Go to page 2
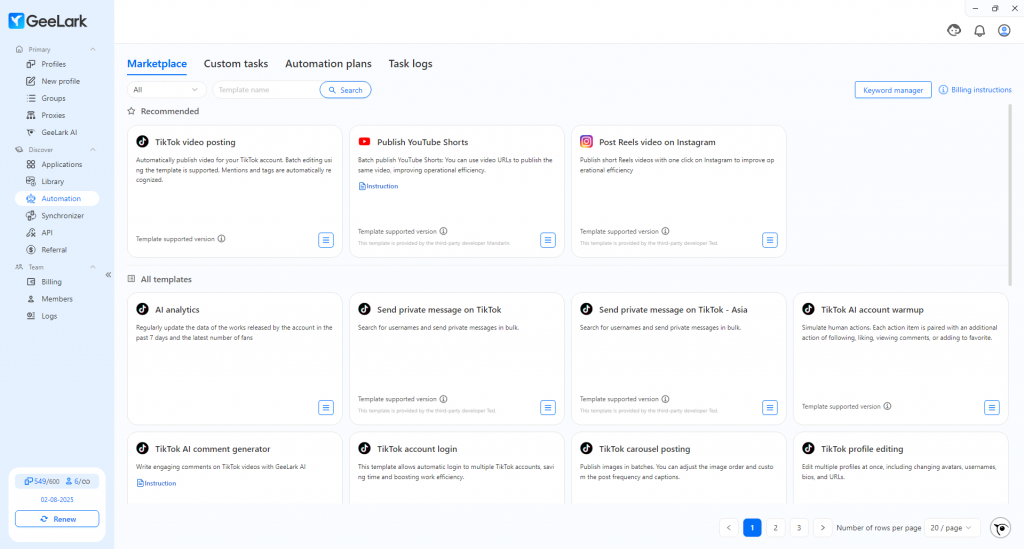The width and height of the screenshot is (1024, 549). [x=775, y=527]
